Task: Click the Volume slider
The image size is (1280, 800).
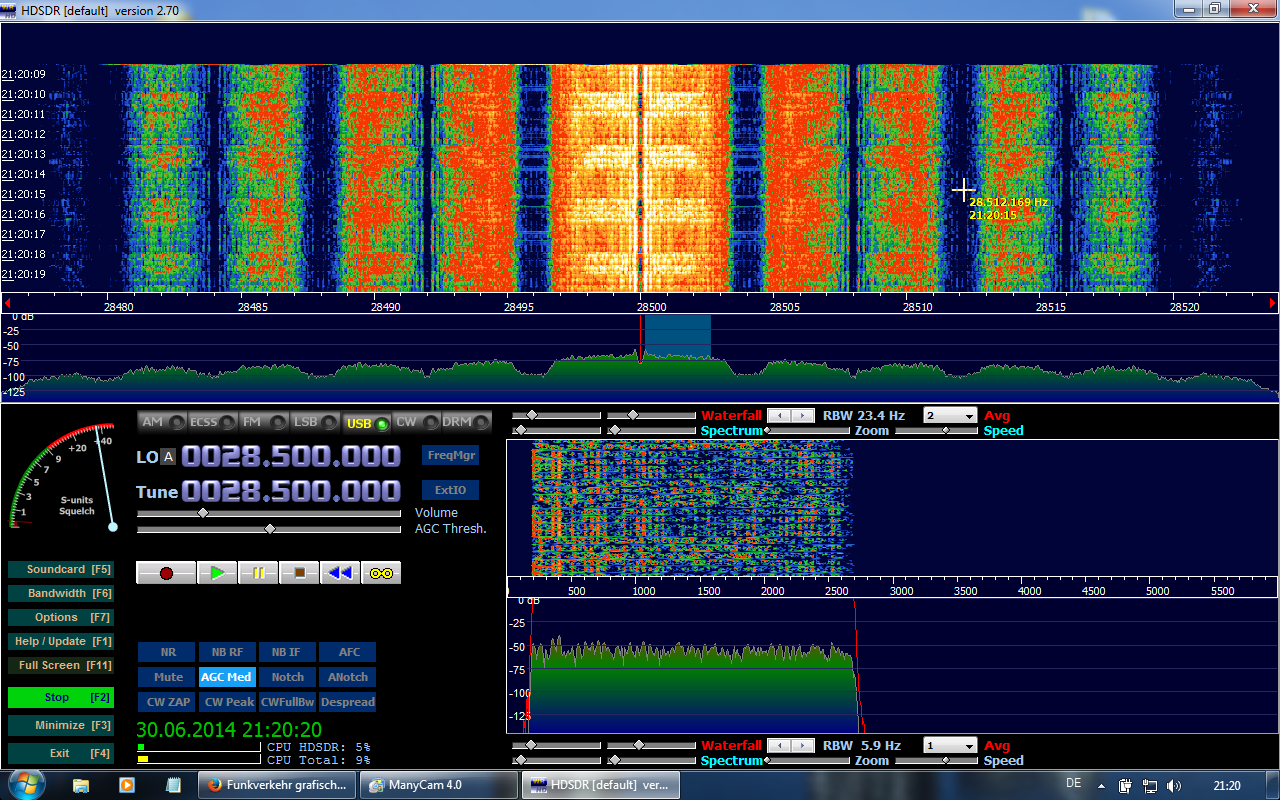Action: (x=270, y=512)
